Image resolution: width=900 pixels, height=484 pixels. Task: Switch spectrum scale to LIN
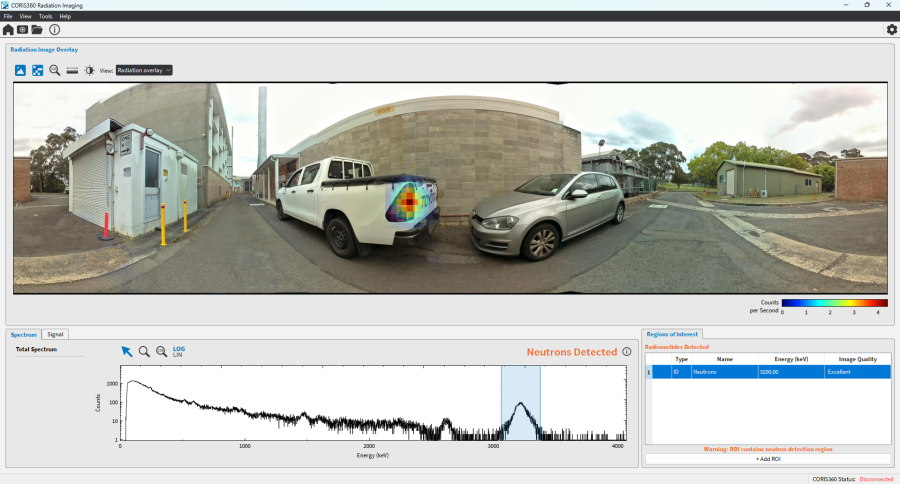tap(177, 355)
